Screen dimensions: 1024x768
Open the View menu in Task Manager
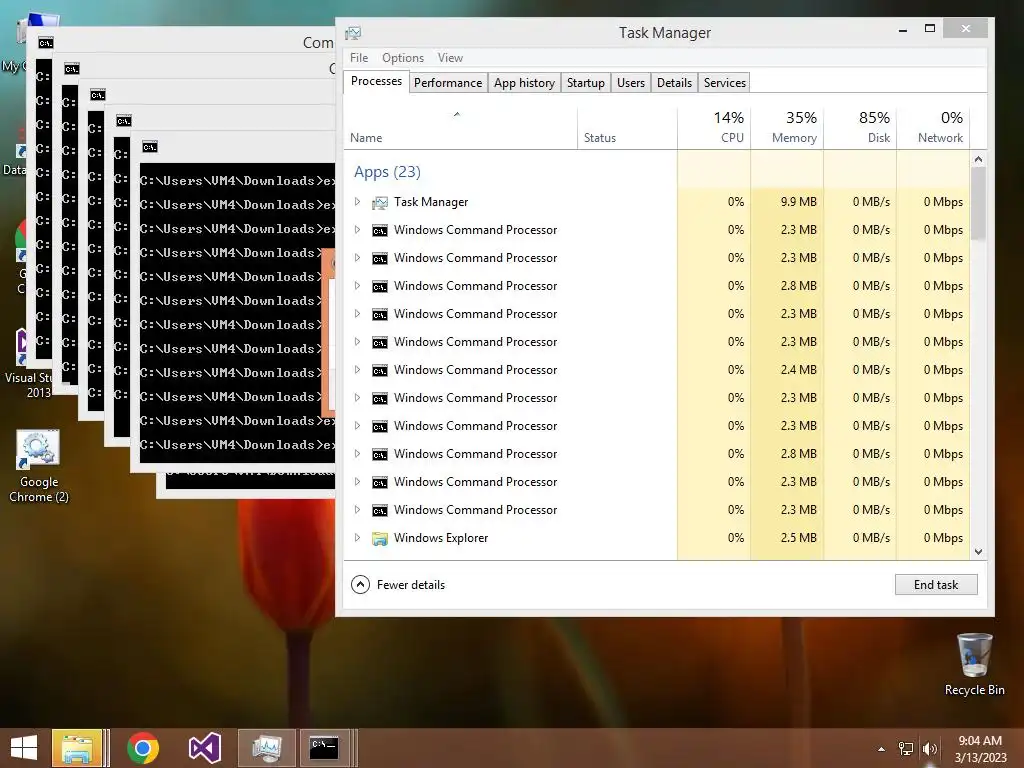pos(450,57)
